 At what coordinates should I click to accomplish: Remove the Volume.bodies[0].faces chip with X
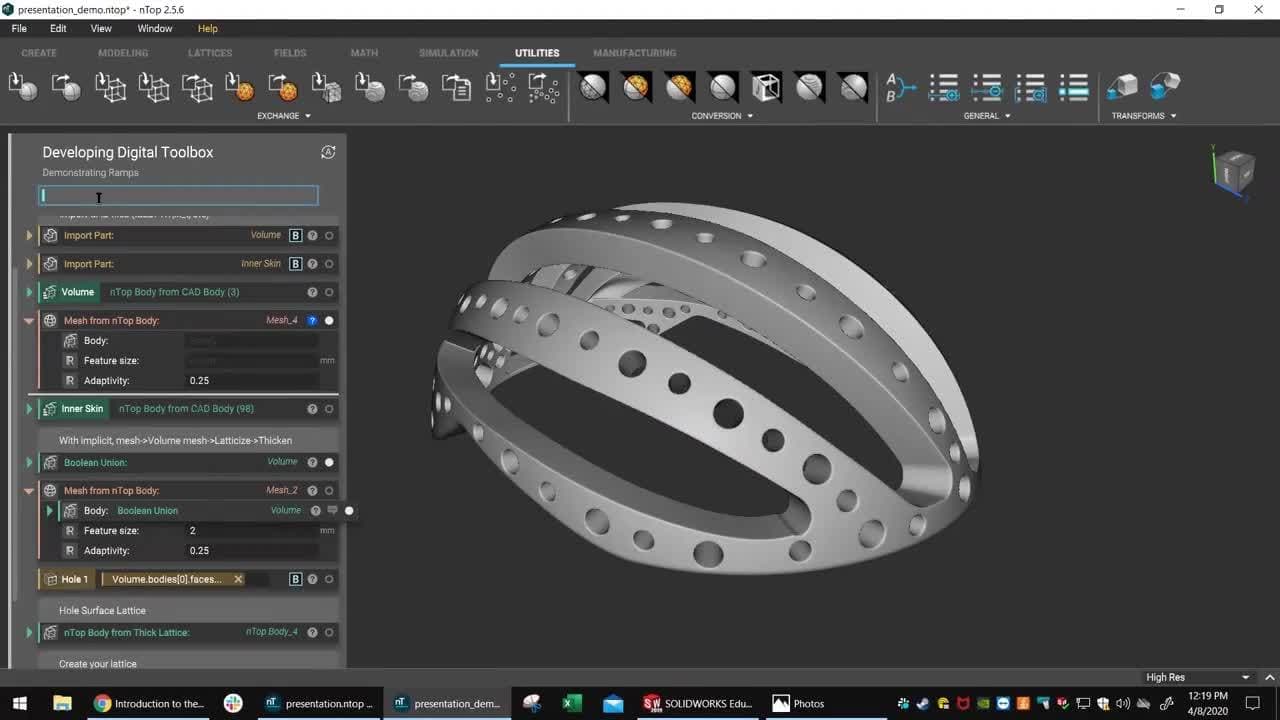238,579
